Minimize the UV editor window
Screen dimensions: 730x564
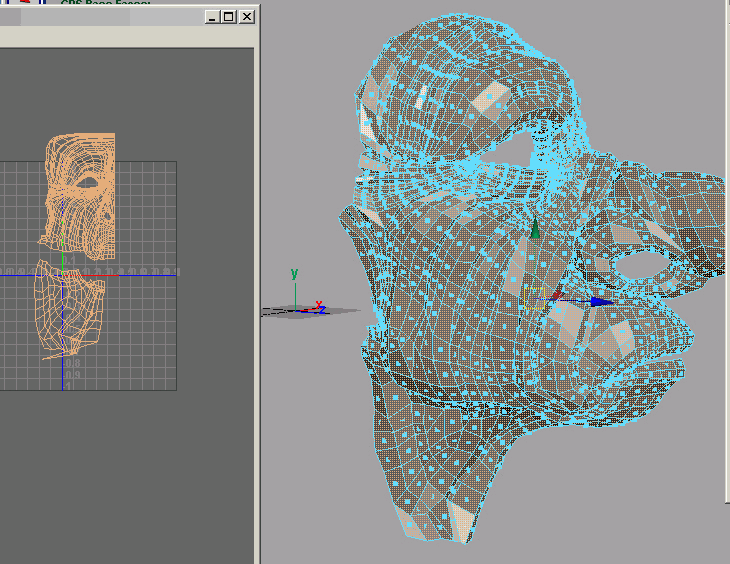211,17
